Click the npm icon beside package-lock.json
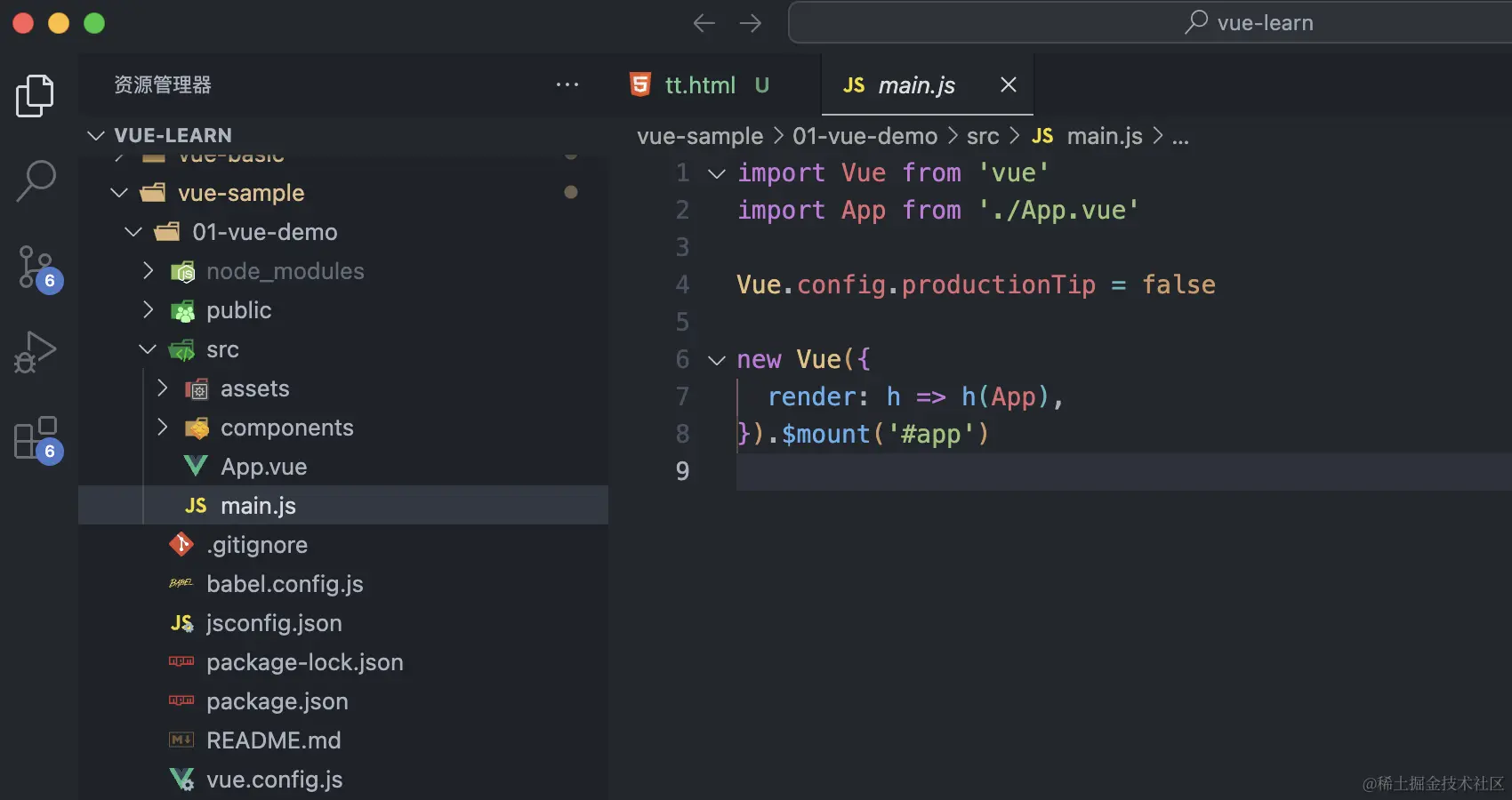The width and height of the screenshot is (1512, 800). (x=181, y=661)
